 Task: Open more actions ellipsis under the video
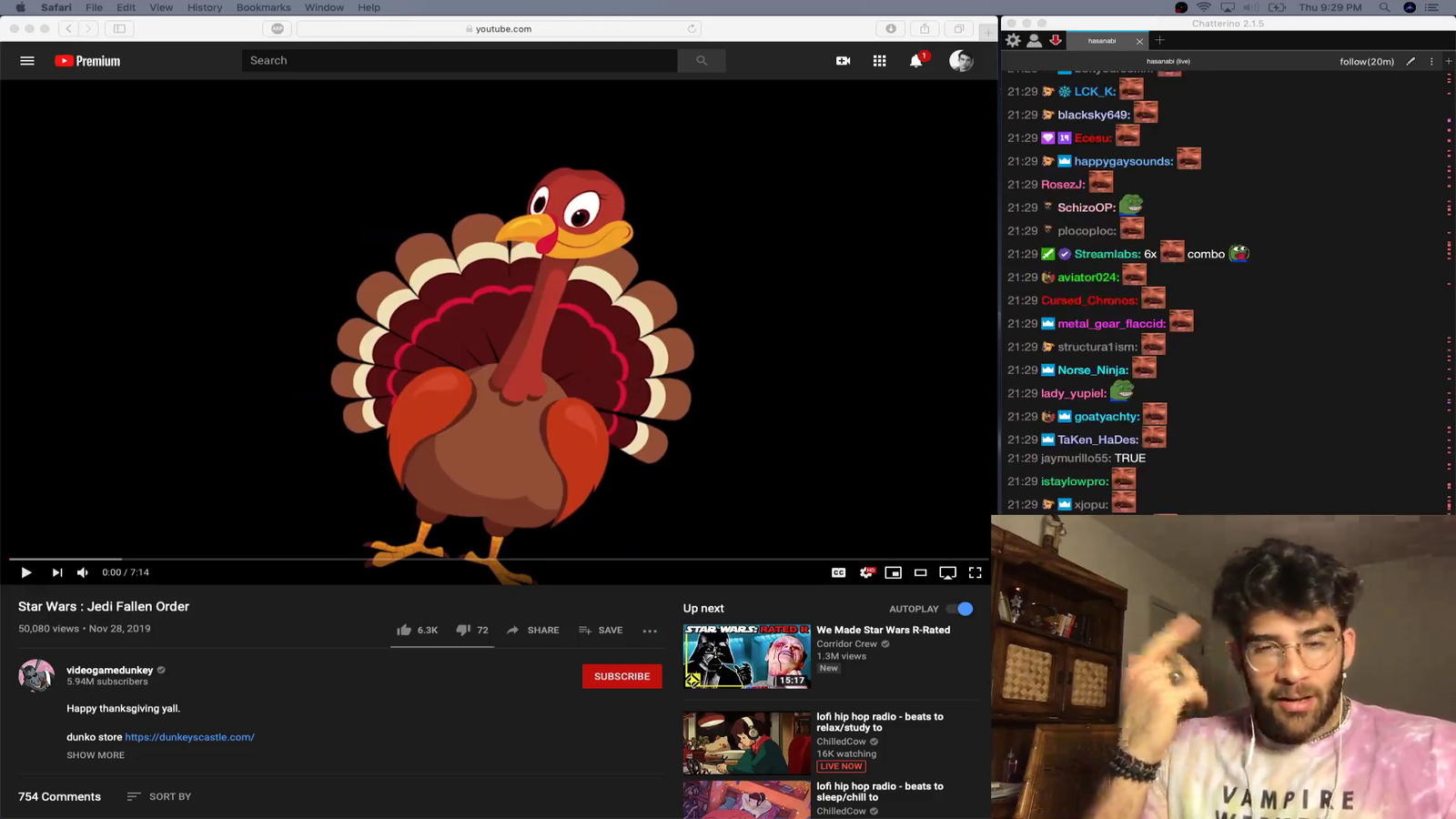point(650,631)
